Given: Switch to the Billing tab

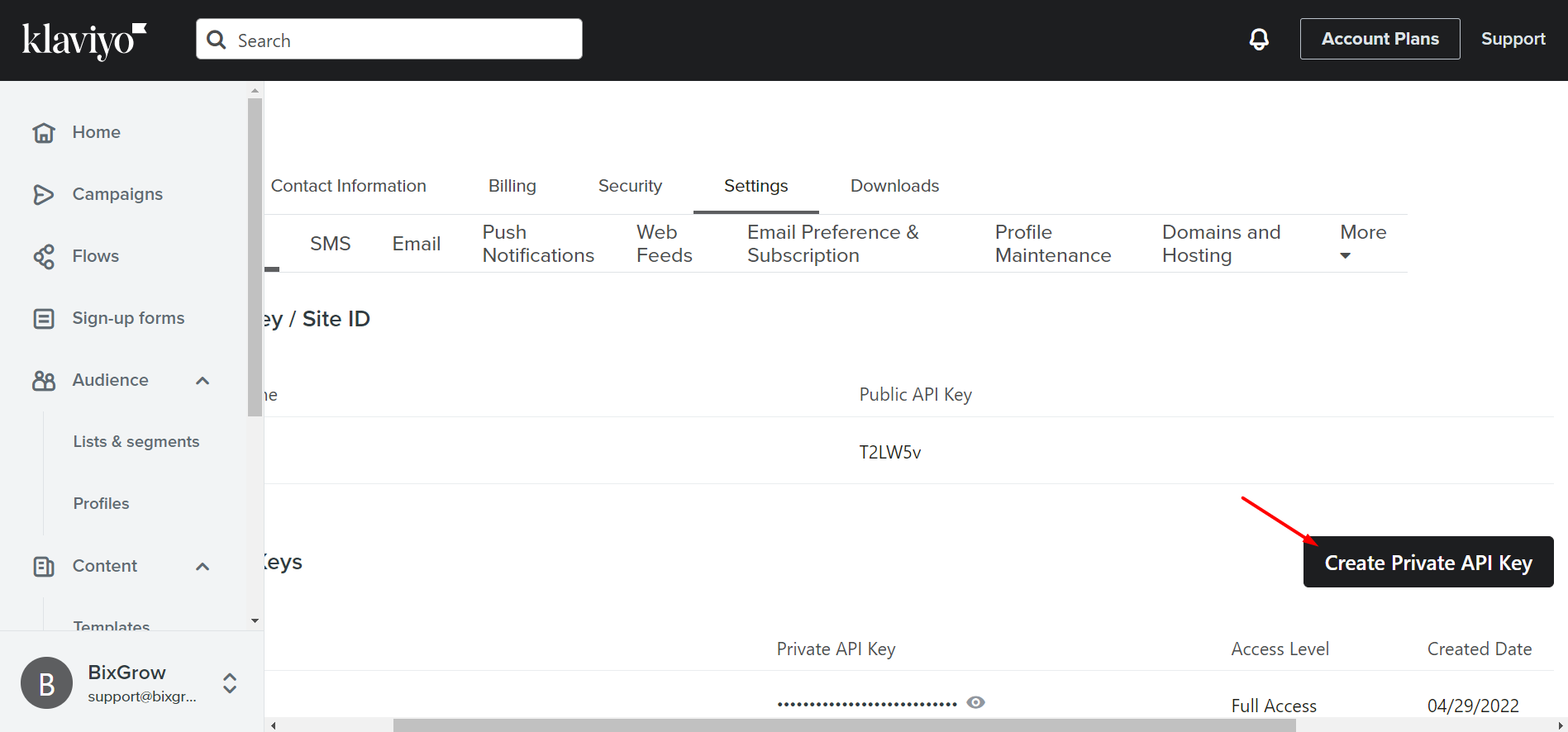Looking at the screenshot, I should (x=512, y=186).
